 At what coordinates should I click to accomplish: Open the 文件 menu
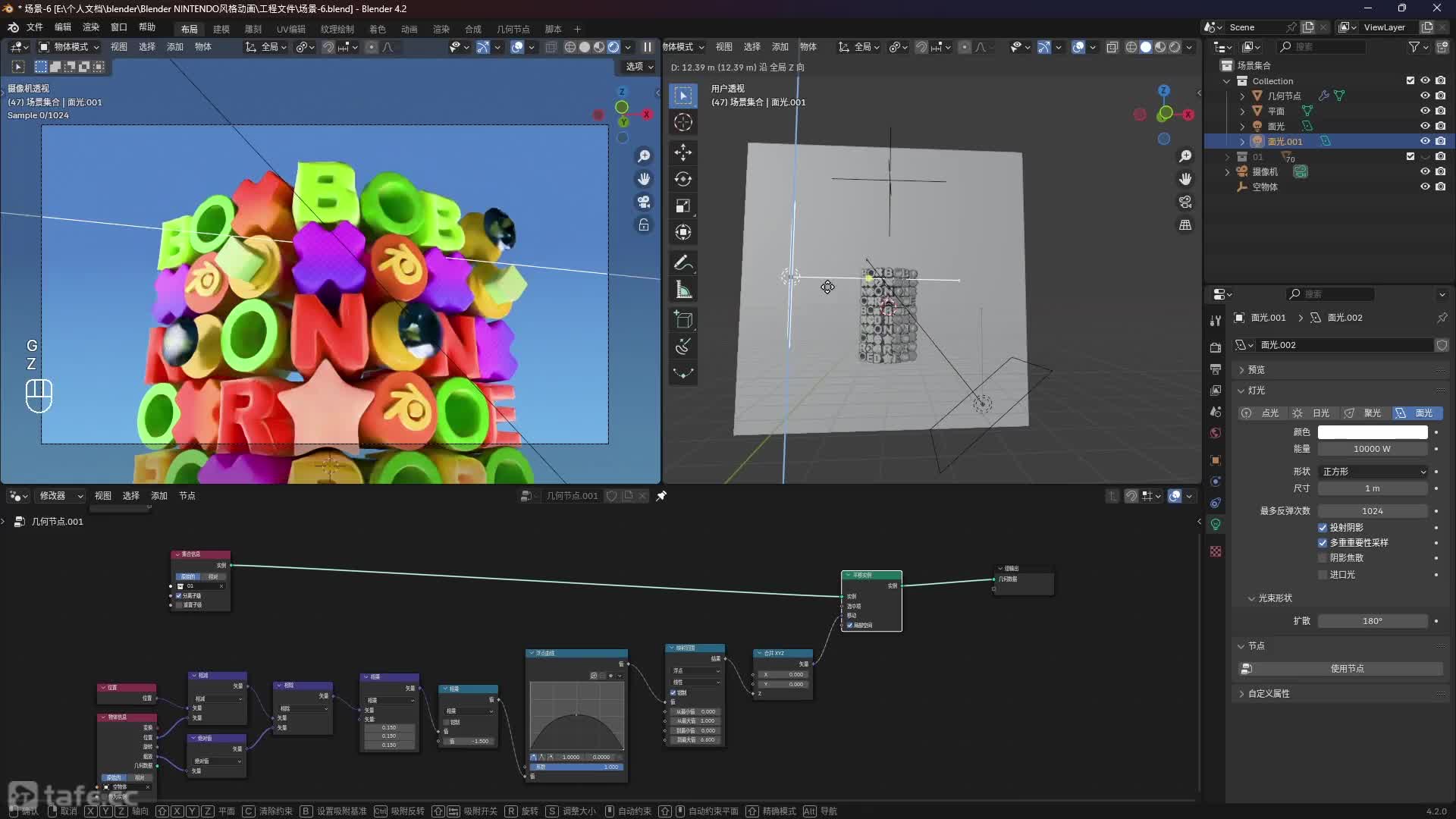click(35, 27)
